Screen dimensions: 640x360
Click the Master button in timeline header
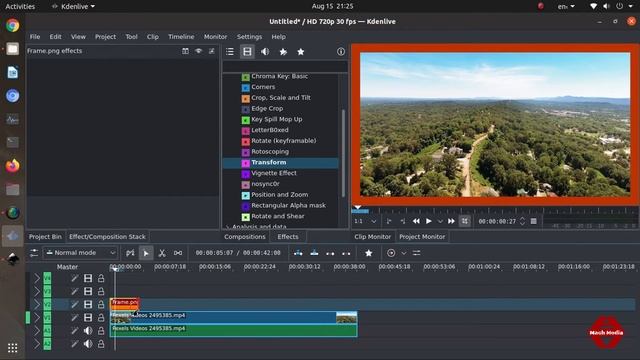tap(67, 267)
